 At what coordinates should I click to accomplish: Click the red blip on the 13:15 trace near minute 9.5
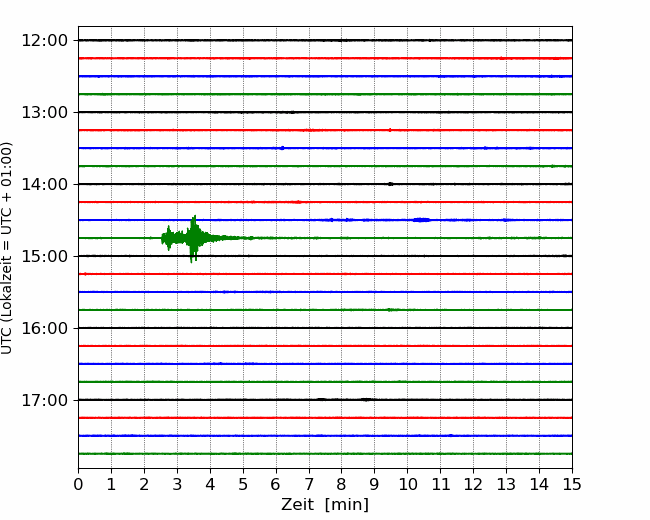390,130
